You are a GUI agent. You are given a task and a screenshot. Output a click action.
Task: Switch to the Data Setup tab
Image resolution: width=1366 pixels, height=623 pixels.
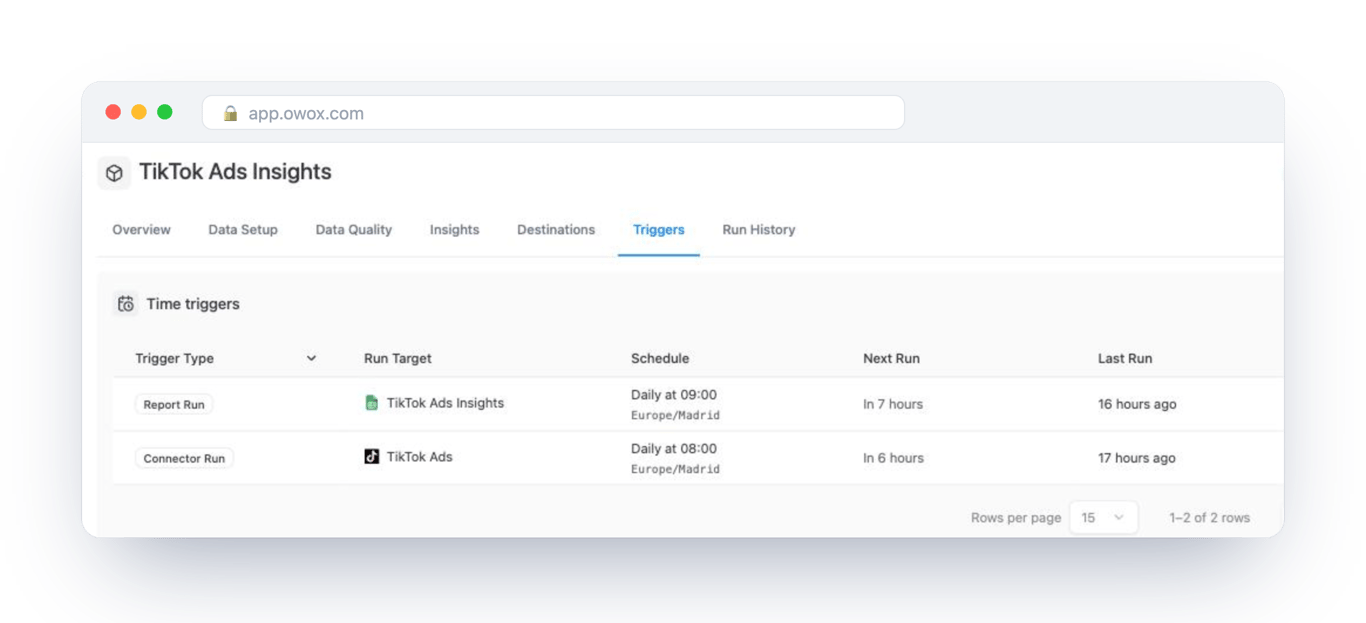[x=243, y=230]
